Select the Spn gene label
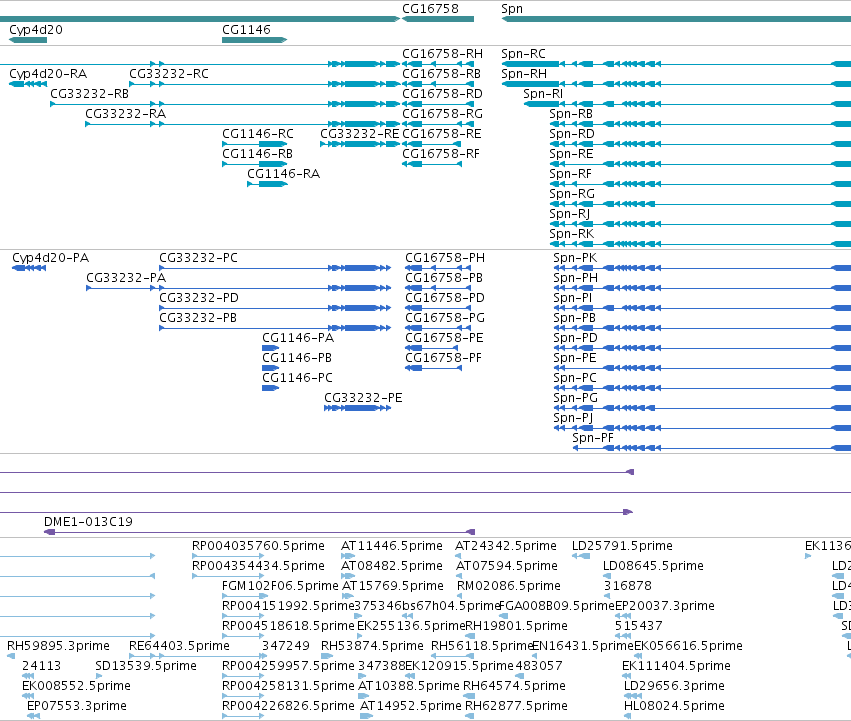851x721 pixels. (512, 9)
